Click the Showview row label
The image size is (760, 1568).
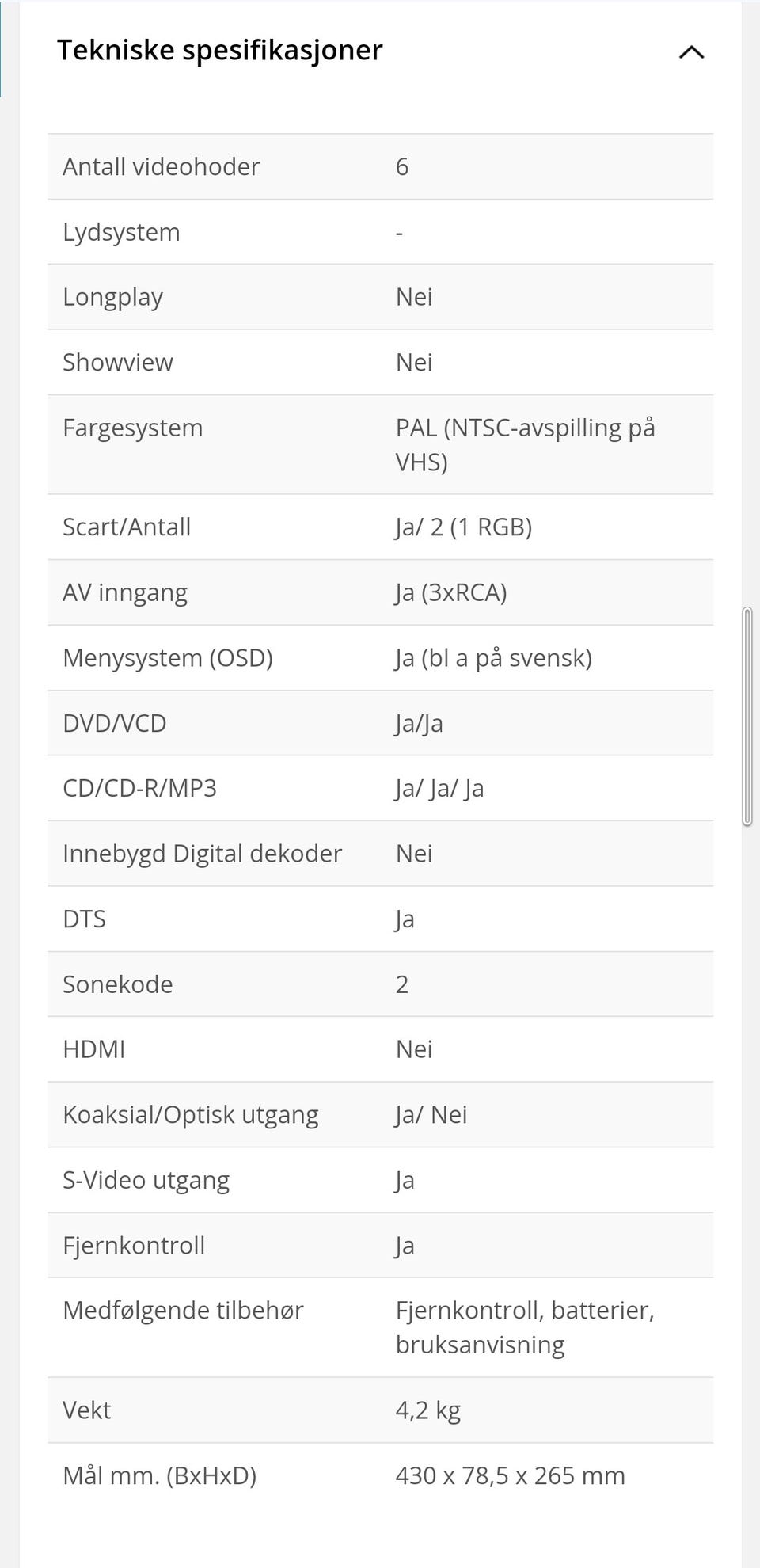tap(117, 362)
